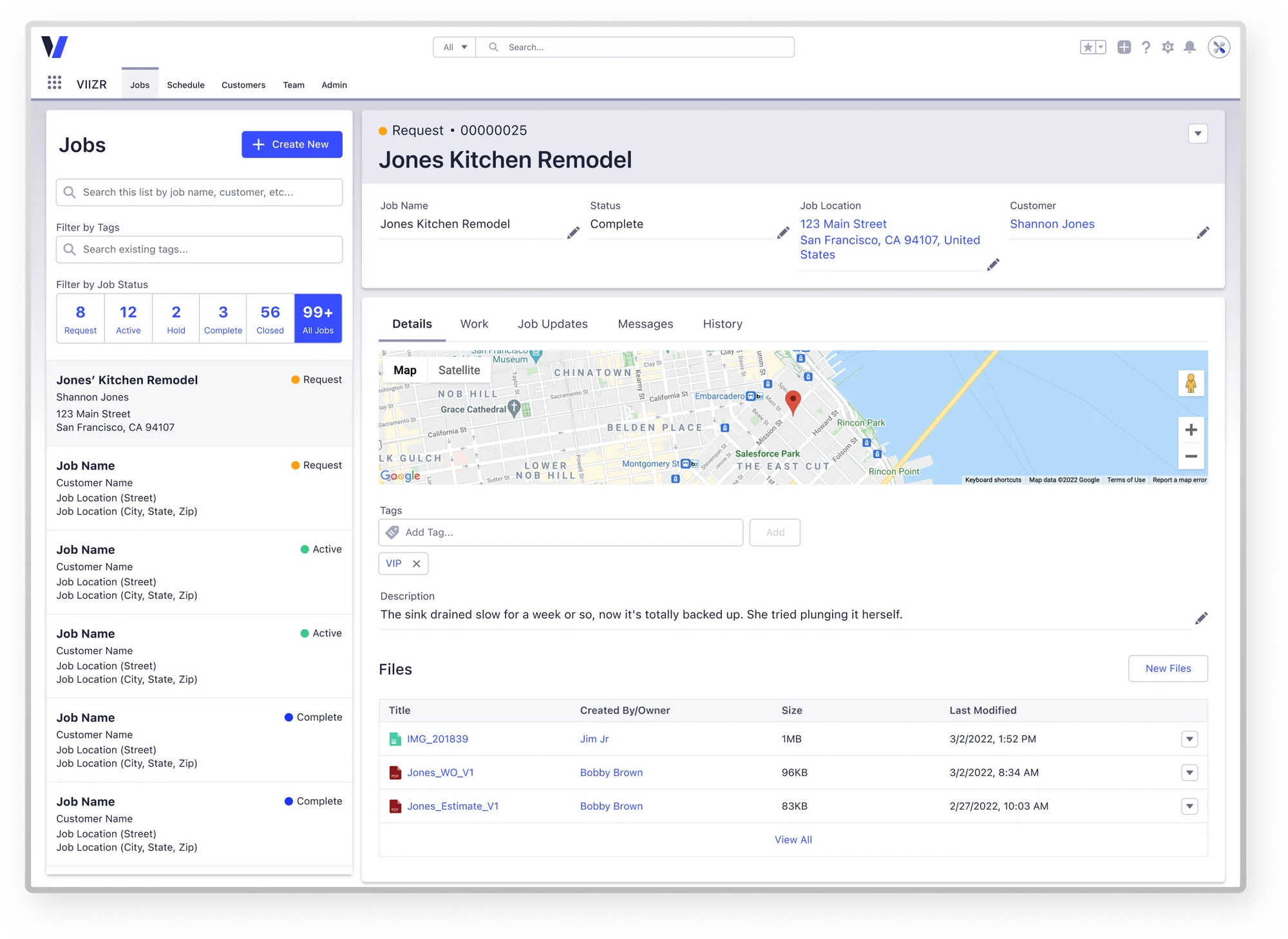Open the Shannon Jones customer link
Screen dimensions: 1288x939
(x=1052, y=224)
